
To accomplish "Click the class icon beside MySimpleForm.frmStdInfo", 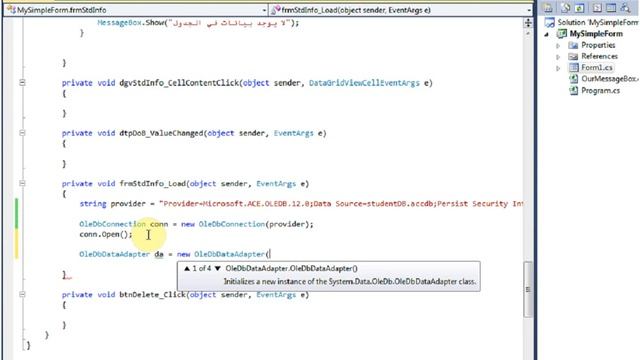I will click(11, 10).
